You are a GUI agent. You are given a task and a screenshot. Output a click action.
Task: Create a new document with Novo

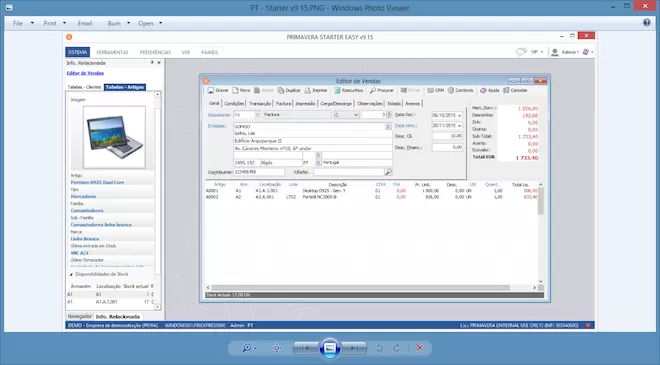point(236,91)
